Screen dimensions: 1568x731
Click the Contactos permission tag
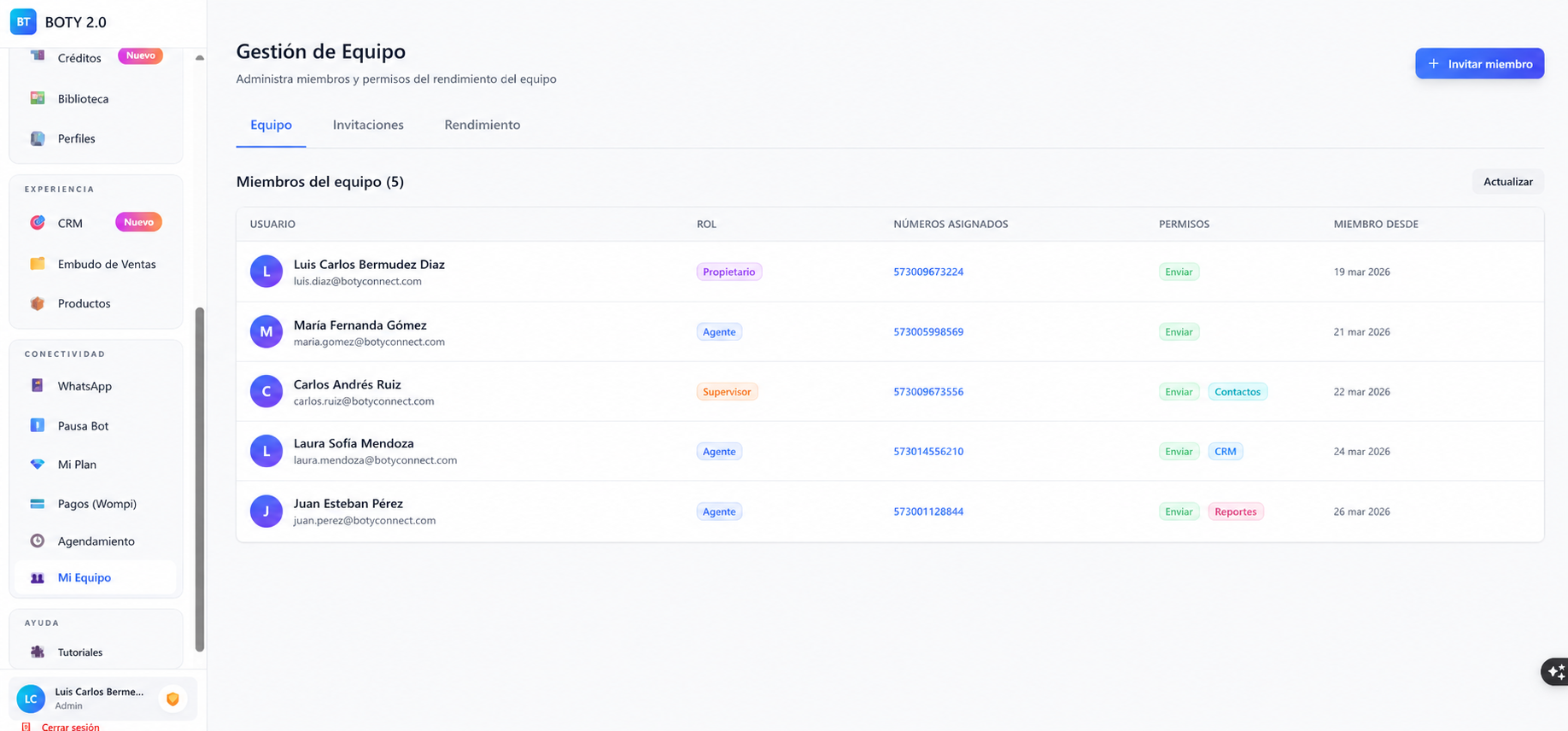[1237, 391]
